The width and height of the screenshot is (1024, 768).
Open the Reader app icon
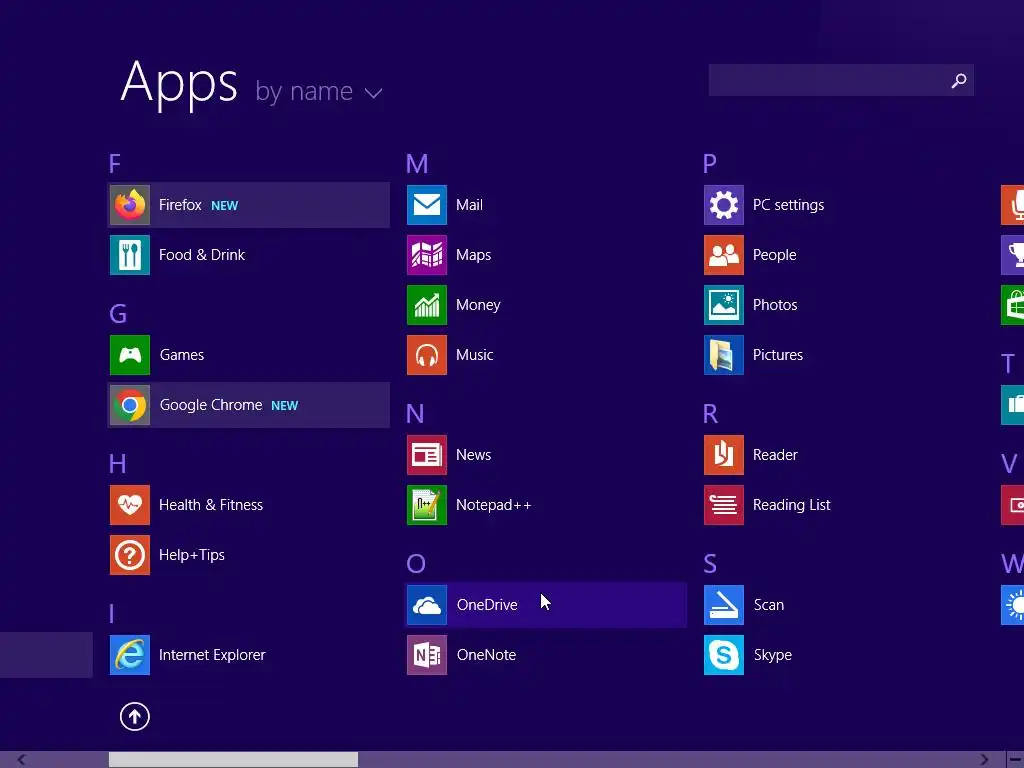pos(724,455)
